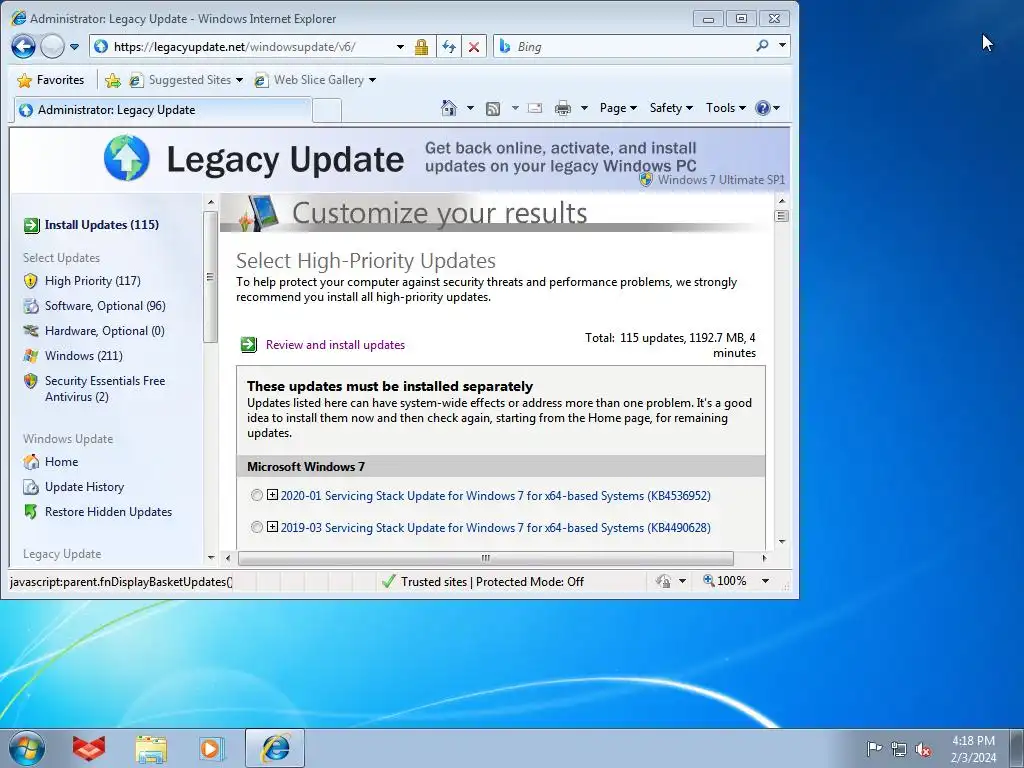The image size is (1024, 768).
Task: Click the Action Center flag tray icon
Action: coord(874,748)
